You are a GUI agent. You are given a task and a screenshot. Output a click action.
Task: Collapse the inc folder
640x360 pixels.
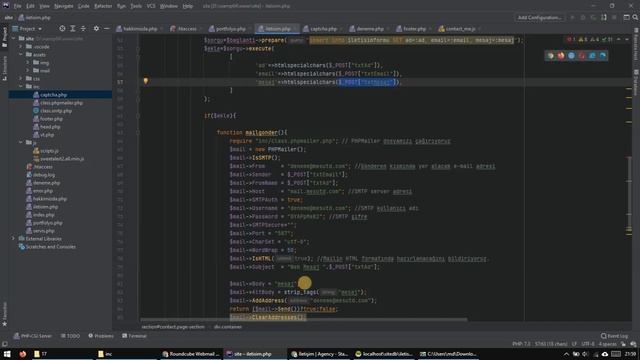(21, 87)
